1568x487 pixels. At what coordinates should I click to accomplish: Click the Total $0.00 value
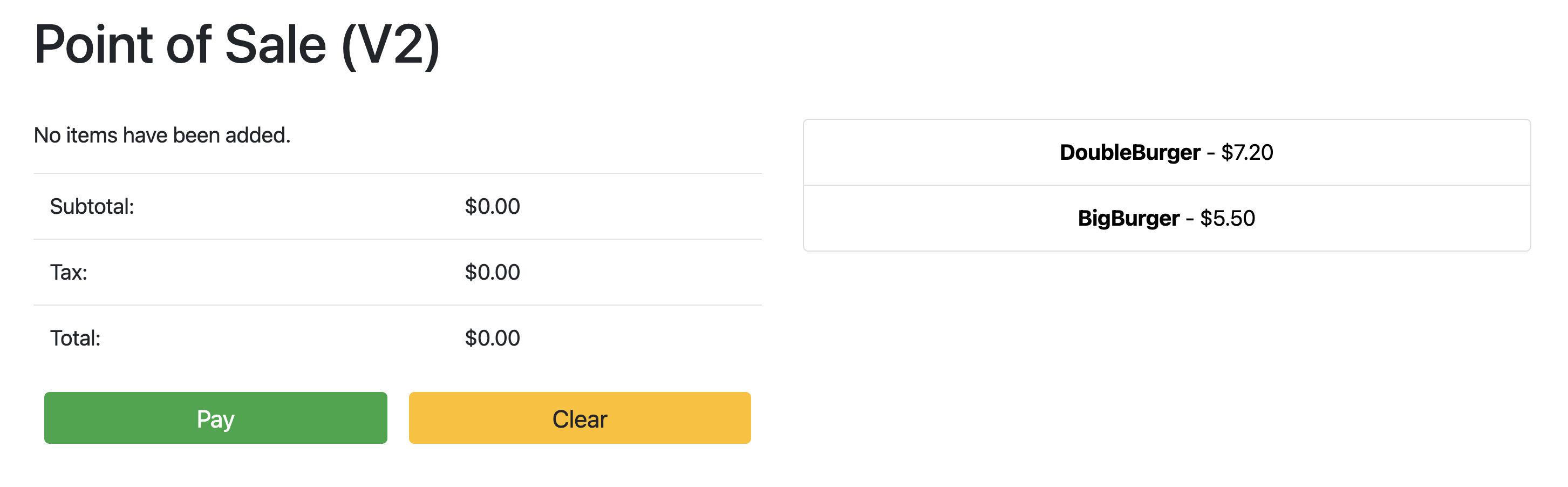pos(493,338)
